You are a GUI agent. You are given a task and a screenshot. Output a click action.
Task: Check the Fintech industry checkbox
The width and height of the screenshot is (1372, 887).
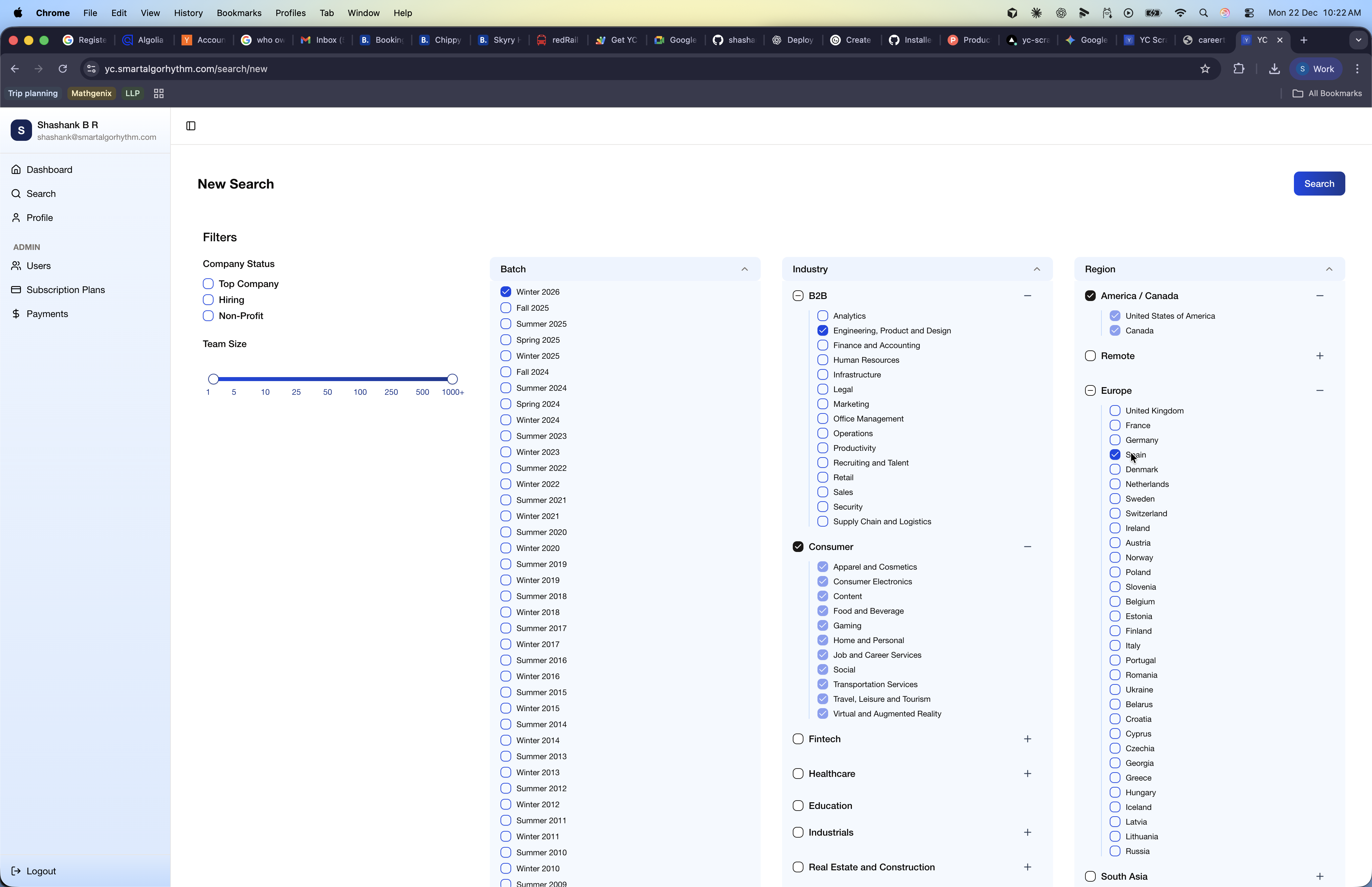point(797,738)
